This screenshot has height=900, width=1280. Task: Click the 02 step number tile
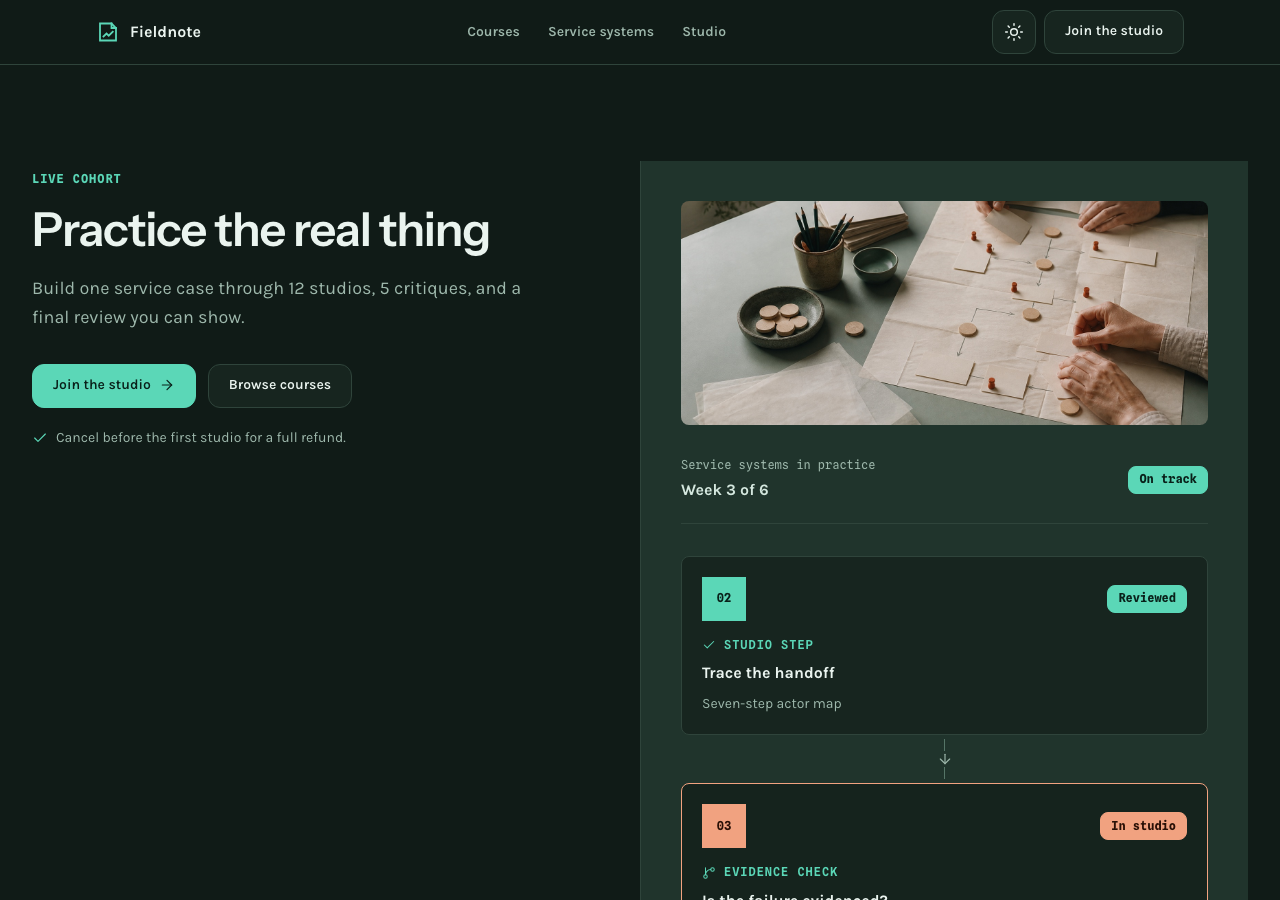724,599
